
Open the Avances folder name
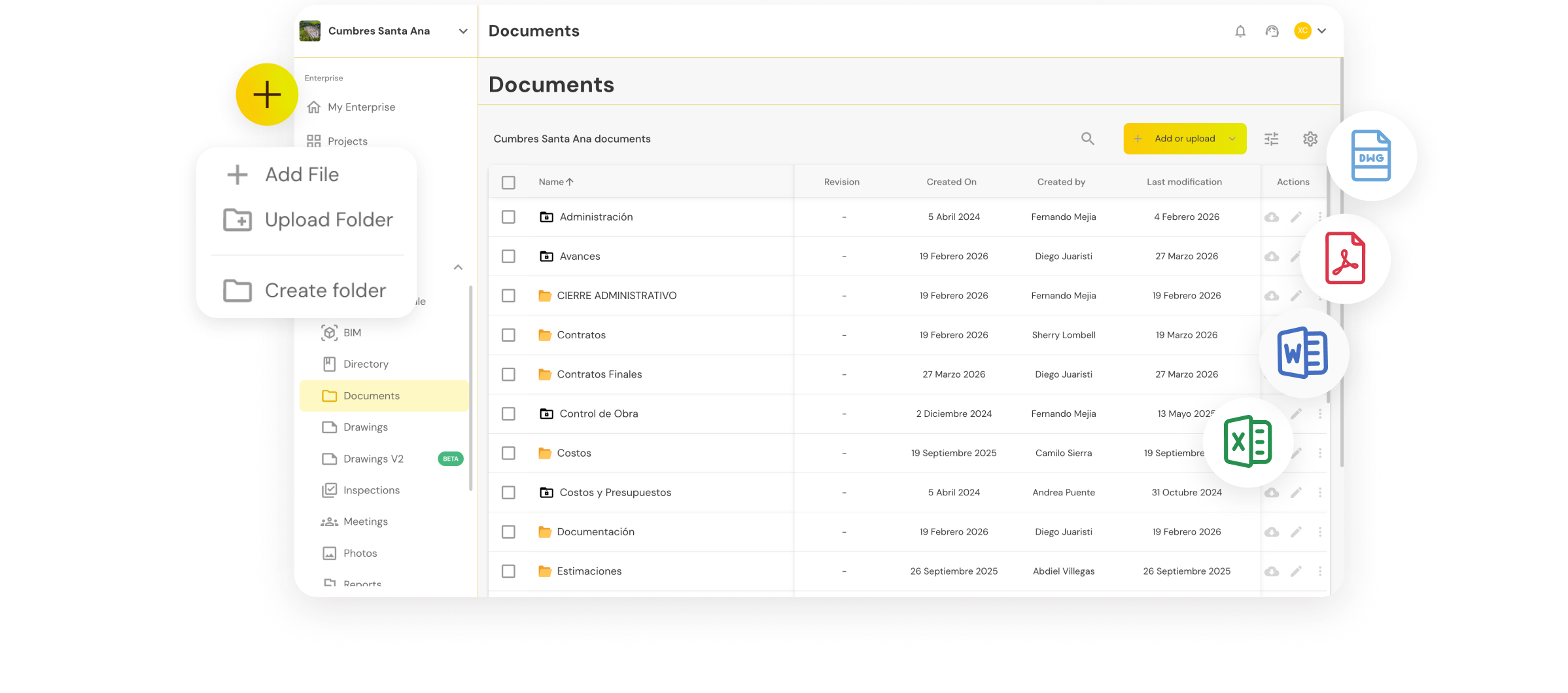tap(580, 257)
